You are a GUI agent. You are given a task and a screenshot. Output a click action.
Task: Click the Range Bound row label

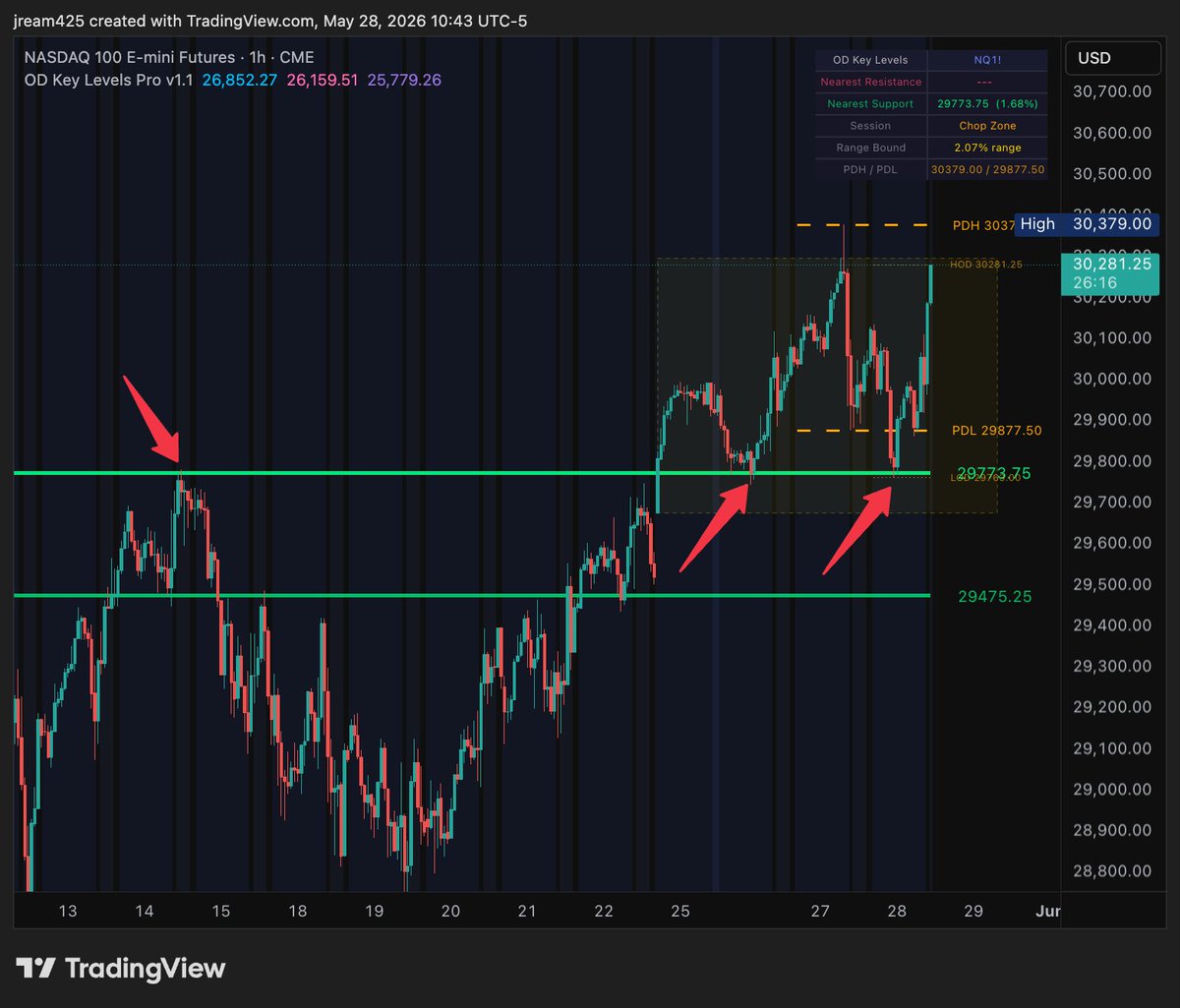(x=870, y=148)
